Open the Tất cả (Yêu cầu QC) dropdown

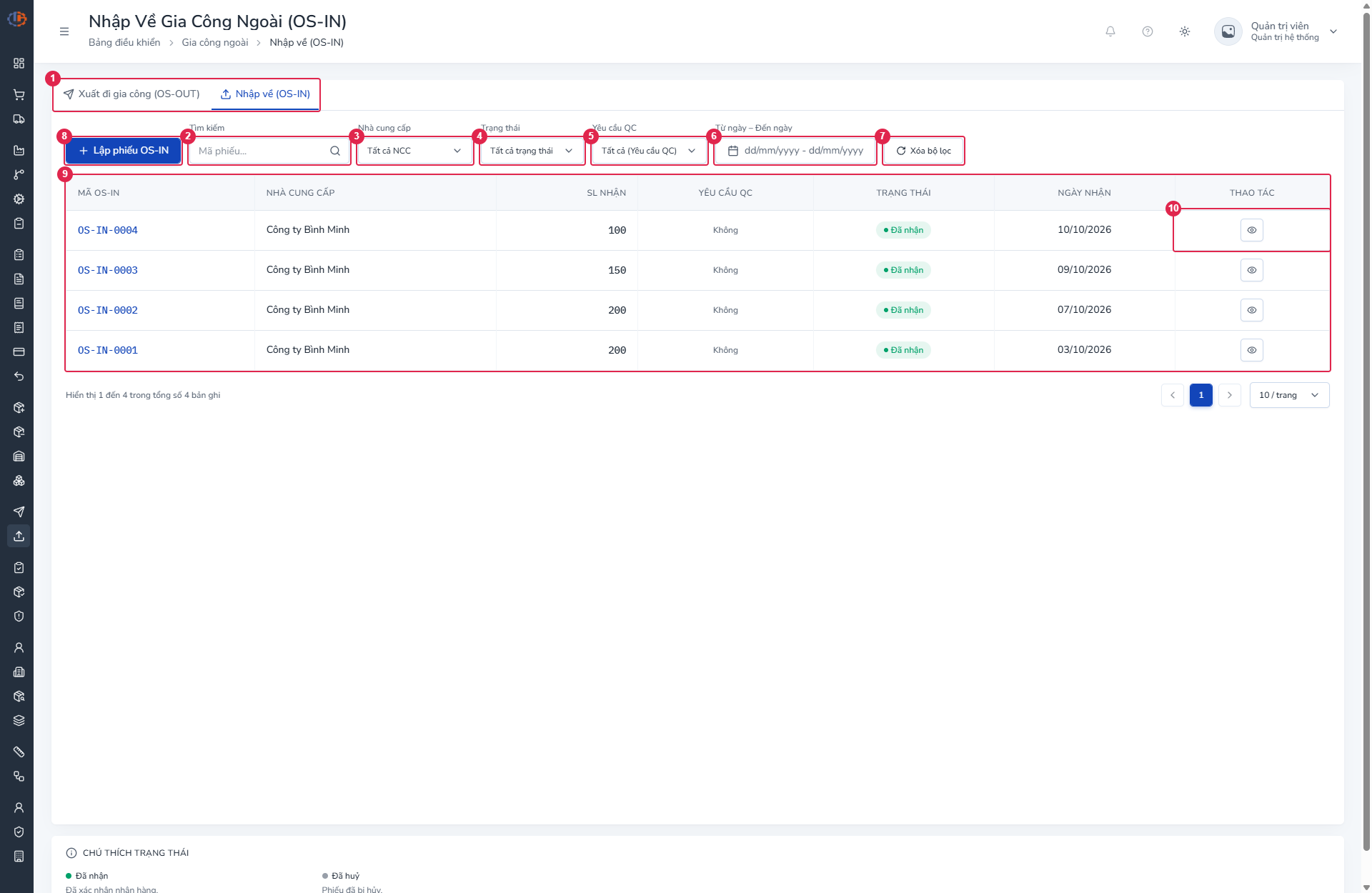point(649,151)
